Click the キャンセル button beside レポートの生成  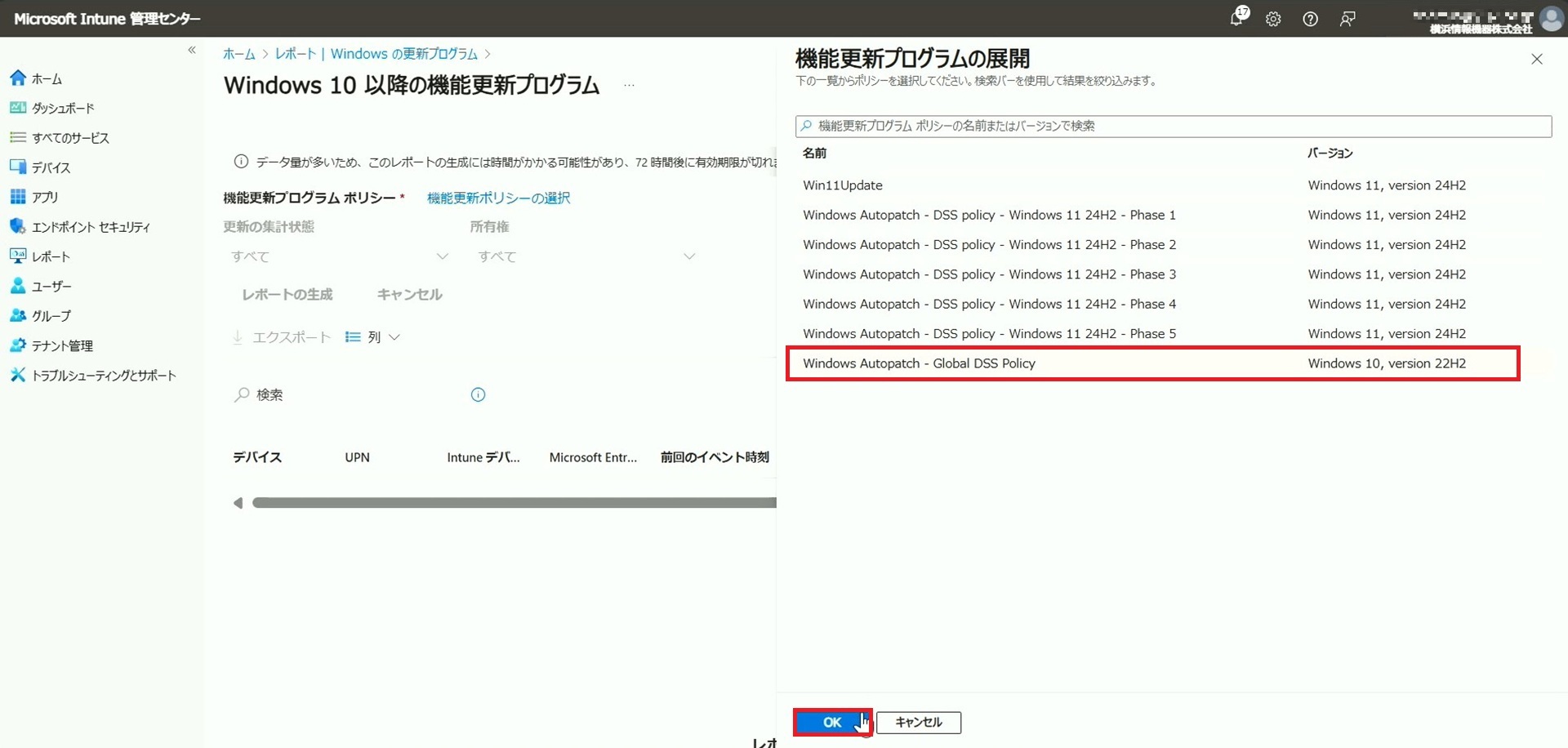410,294
